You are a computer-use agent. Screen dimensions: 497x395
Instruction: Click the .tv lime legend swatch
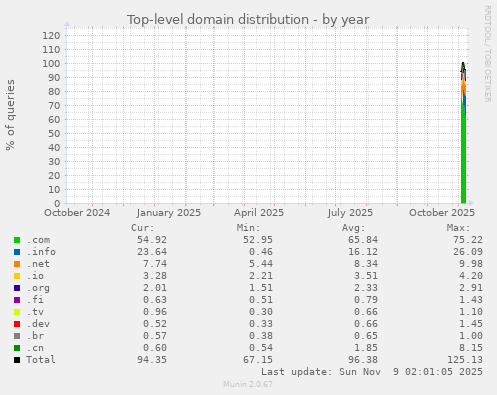click(x=17, y=312)
